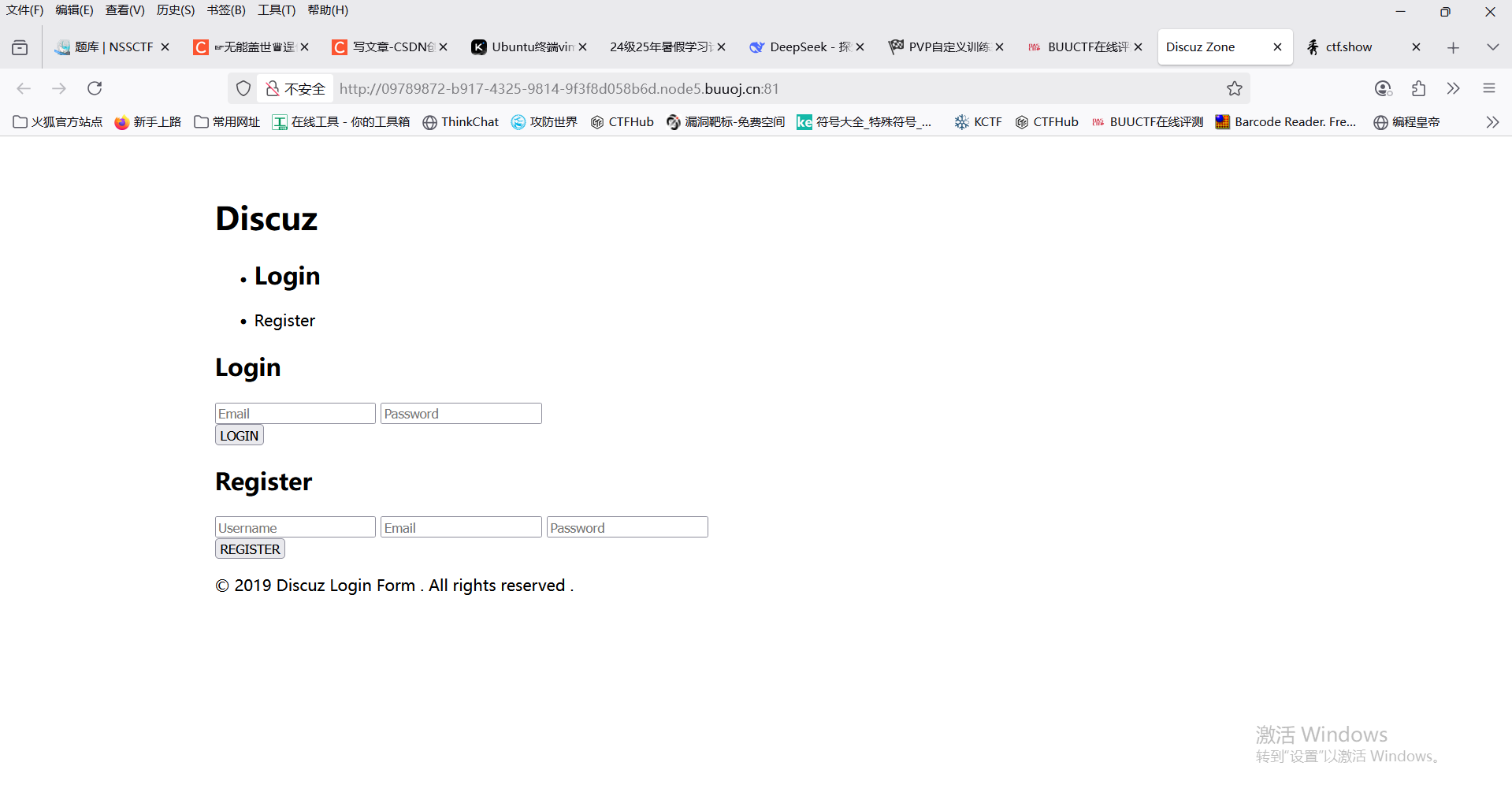Open the 在线工具 bookmark
This screenshot has height=796, width=1512.
(341, 122)
